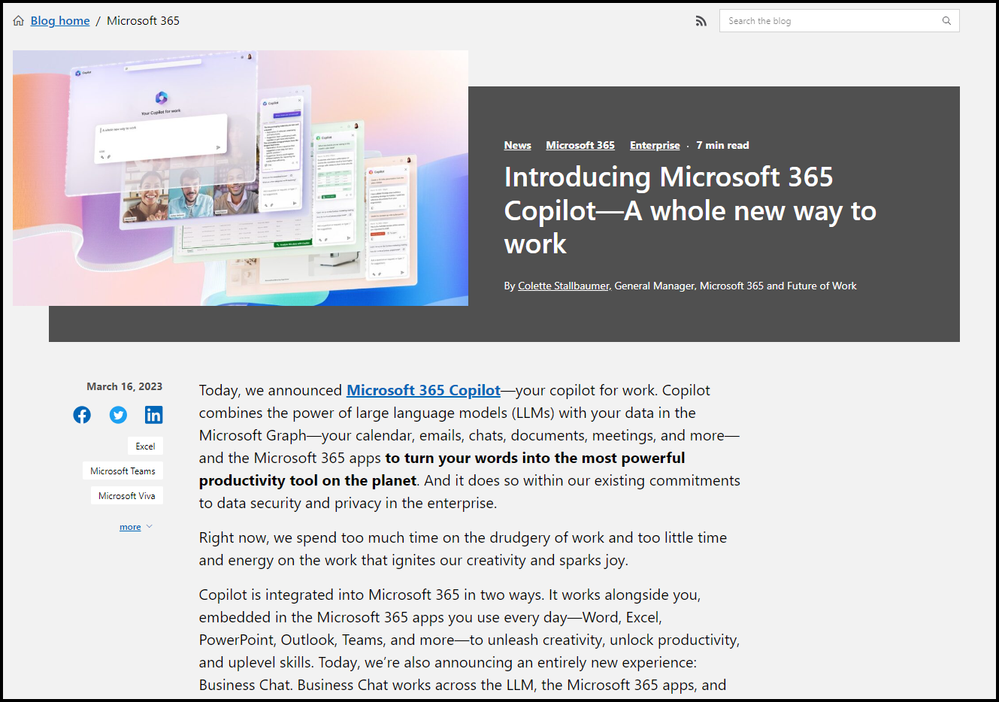Share the article on Twitter

pos(118,415)
